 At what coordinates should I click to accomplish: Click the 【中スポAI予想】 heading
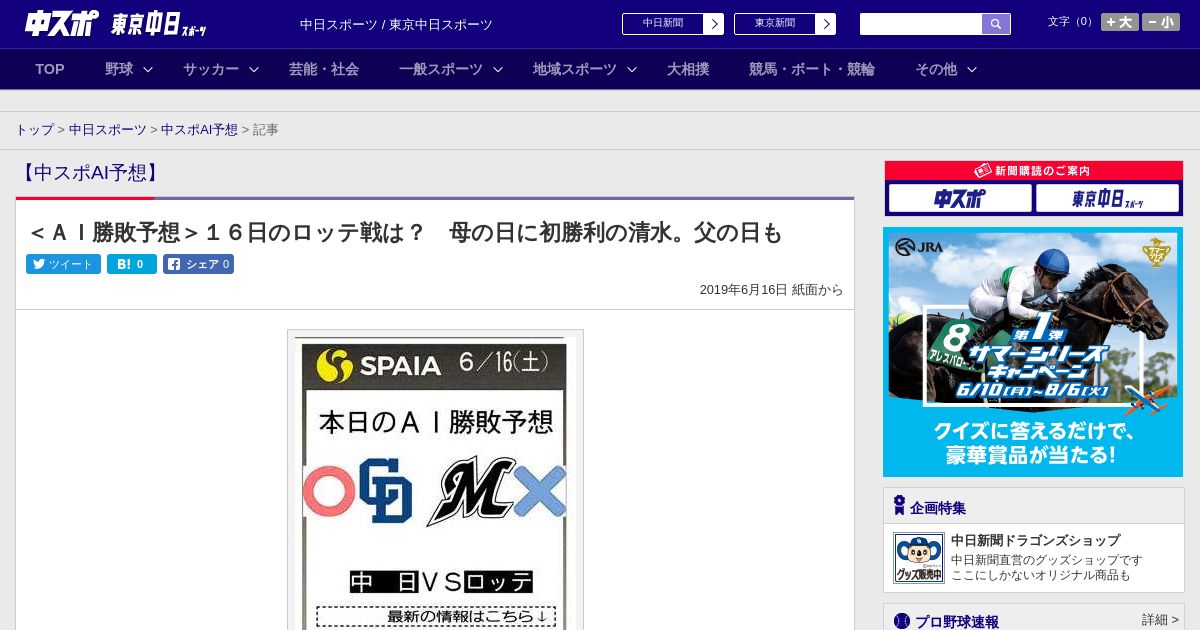[91, 173]
